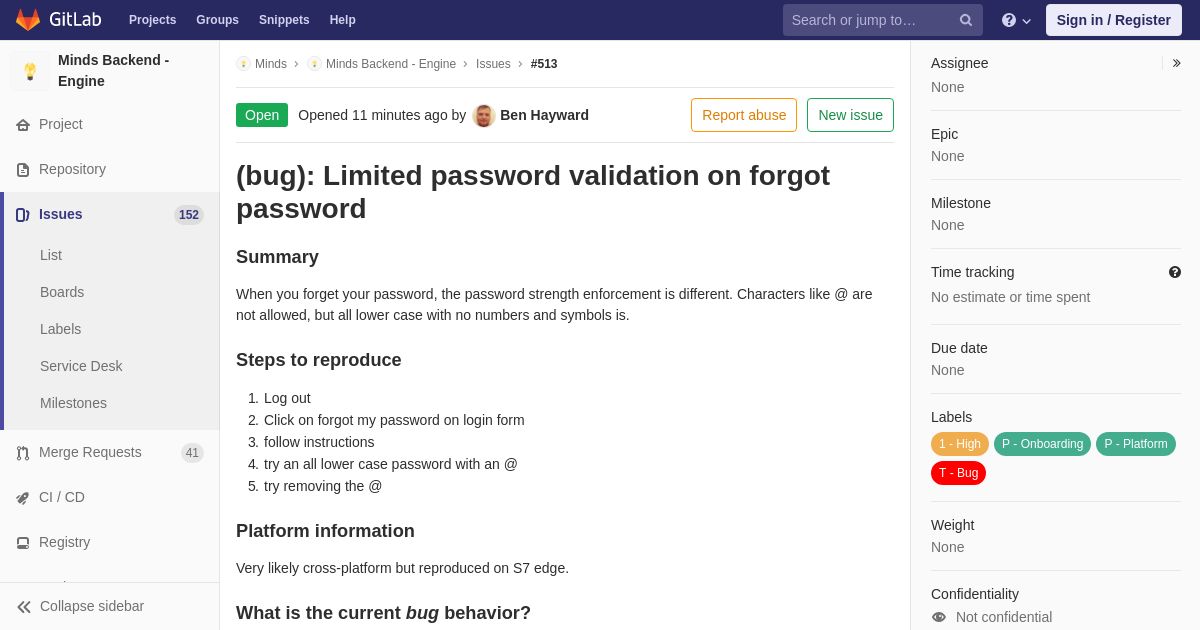Select Boards under Issues

tap(62, 292)
